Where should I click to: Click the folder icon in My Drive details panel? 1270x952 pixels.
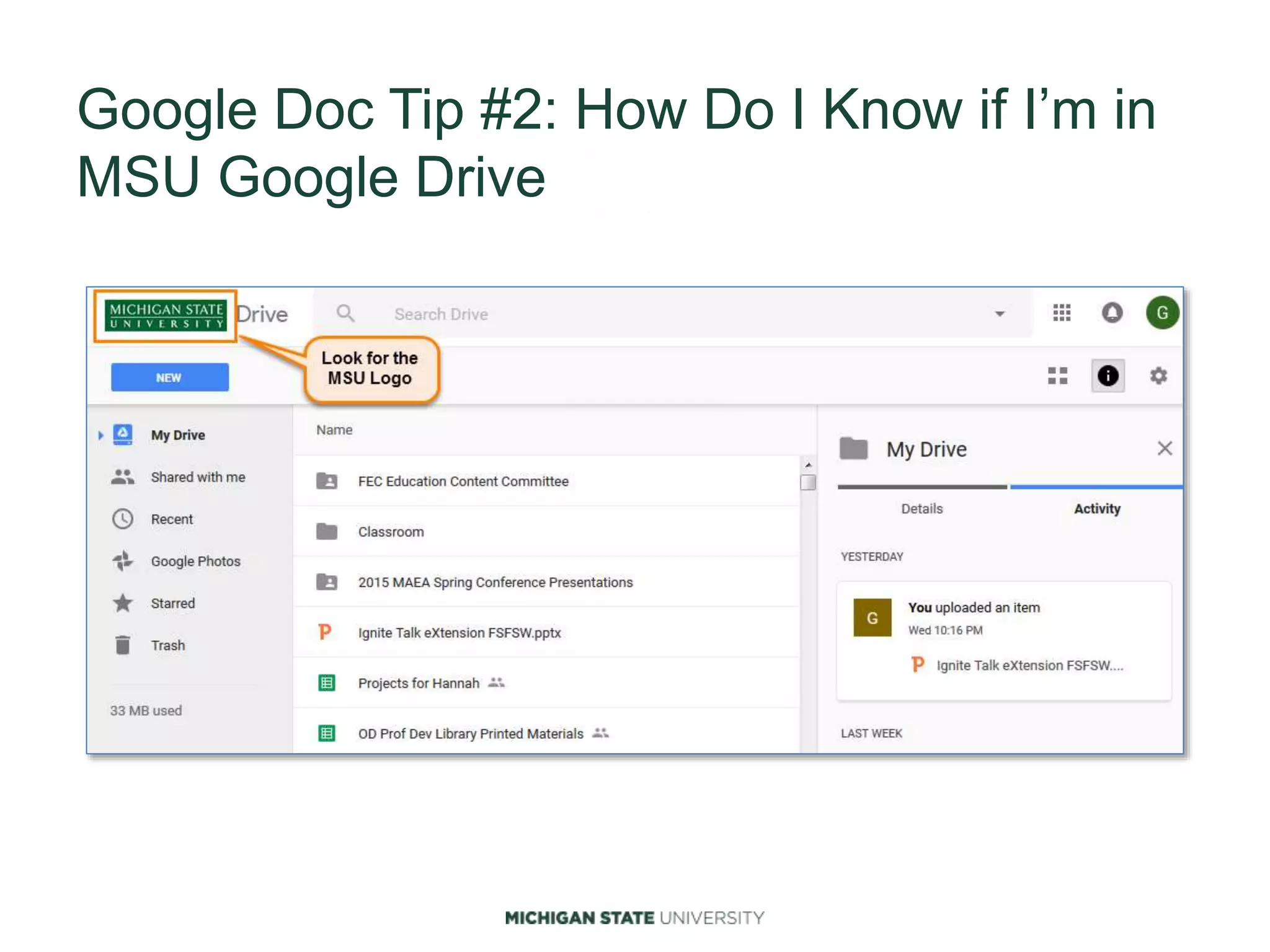(x=854, y=448)
